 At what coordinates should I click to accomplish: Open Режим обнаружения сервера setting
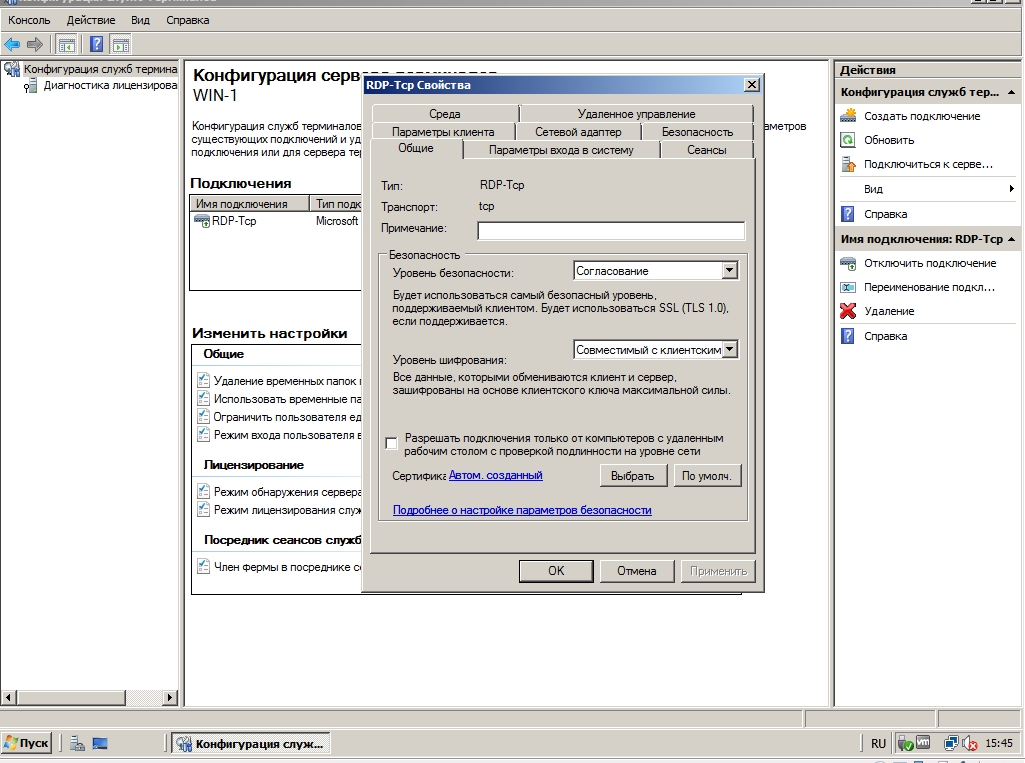[x=288, y=492]
